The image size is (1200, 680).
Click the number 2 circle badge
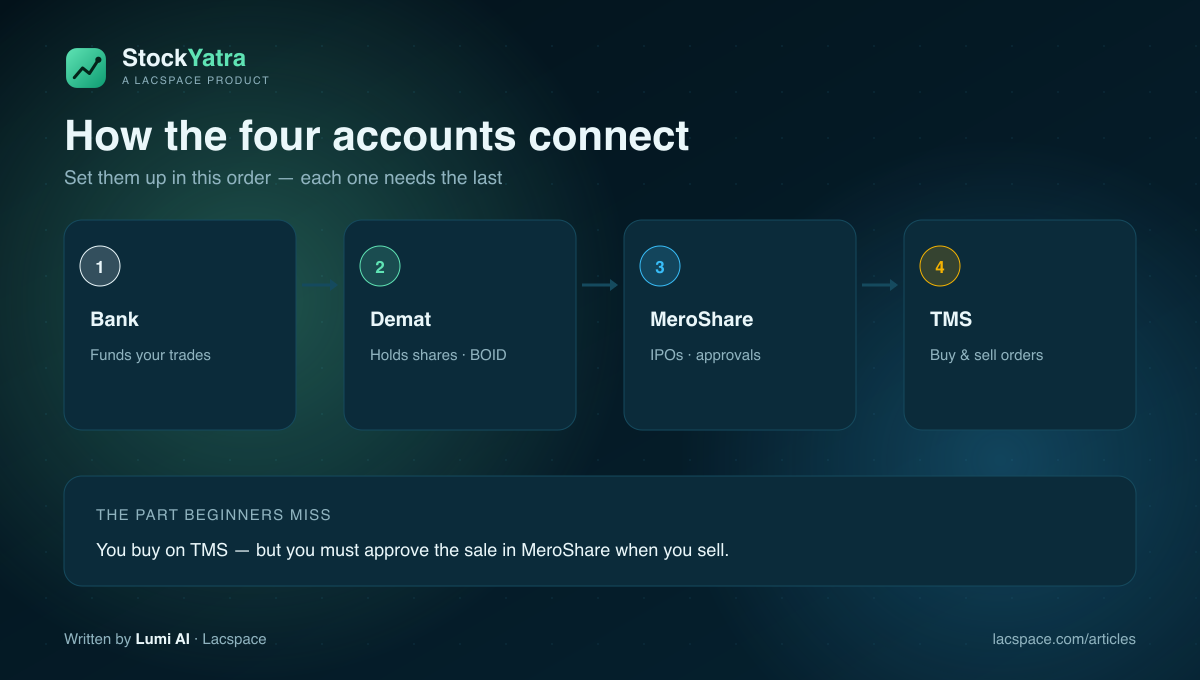coord(380,267)
